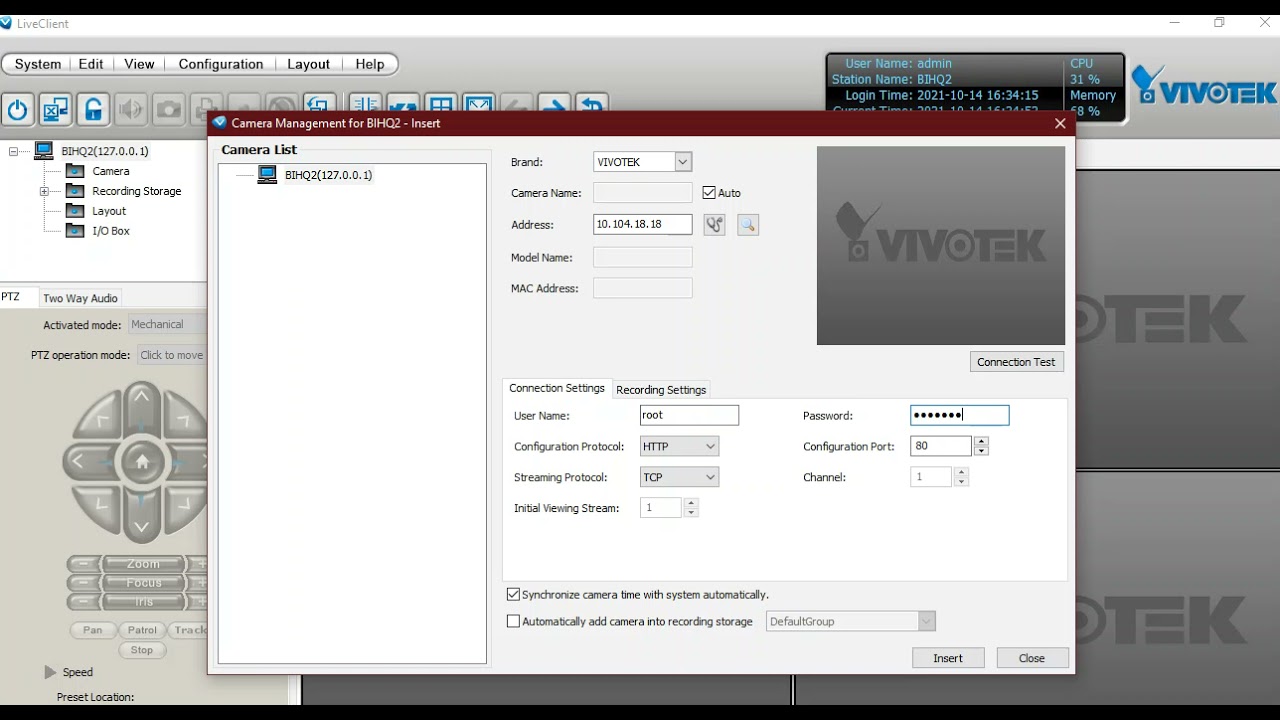This screenshot has height=720, width=1280.
Task: Select the Camera node icon in station tree
Action: tap(75, 171)
